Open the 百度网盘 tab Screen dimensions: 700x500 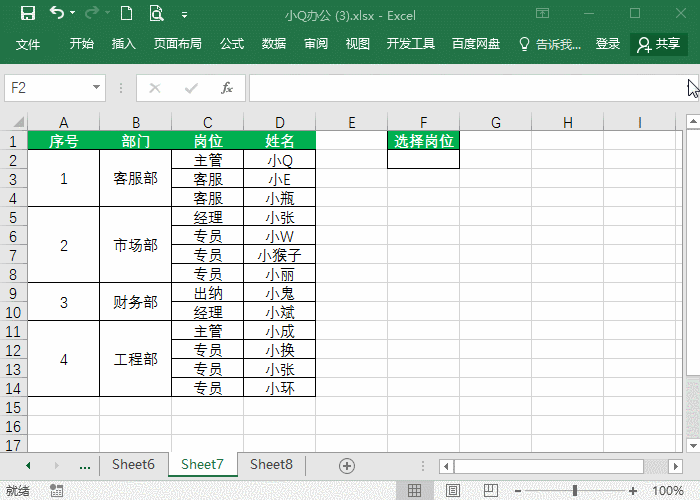pos(476,44)
